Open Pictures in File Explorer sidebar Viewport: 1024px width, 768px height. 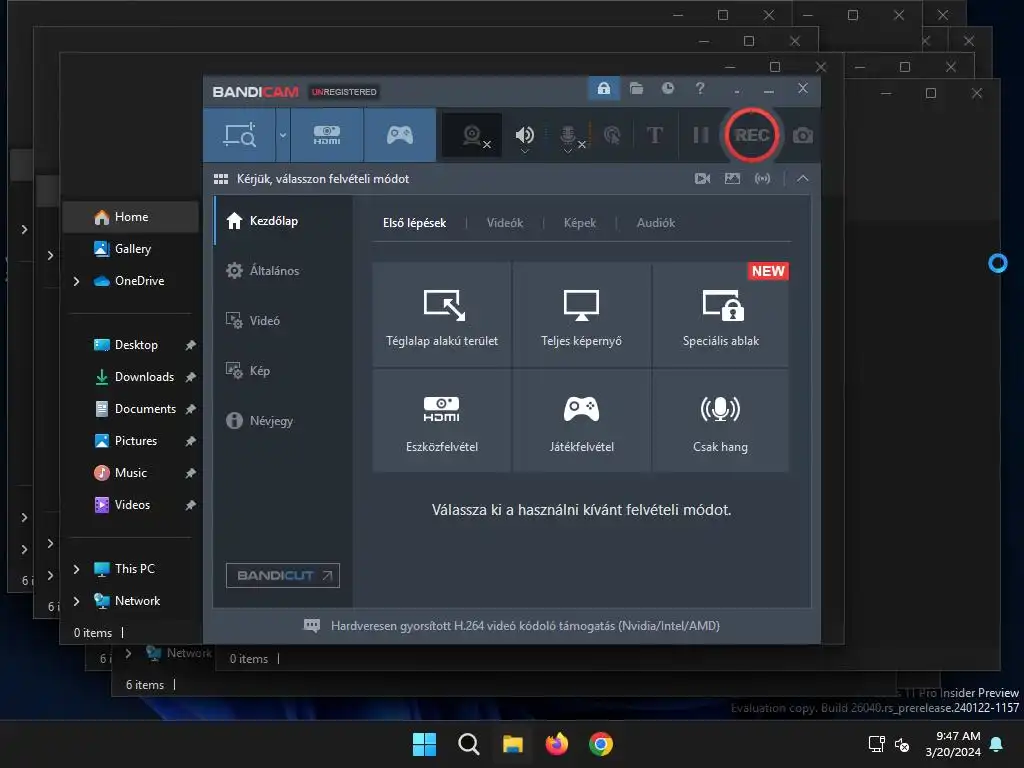[x=135, y=441]
